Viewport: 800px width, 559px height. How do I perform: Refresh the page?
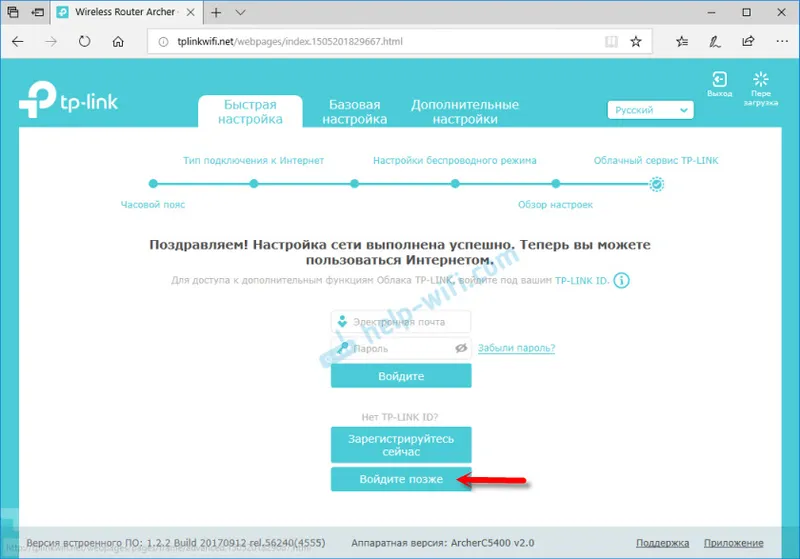pyautogui.click(x=85, y=42)
